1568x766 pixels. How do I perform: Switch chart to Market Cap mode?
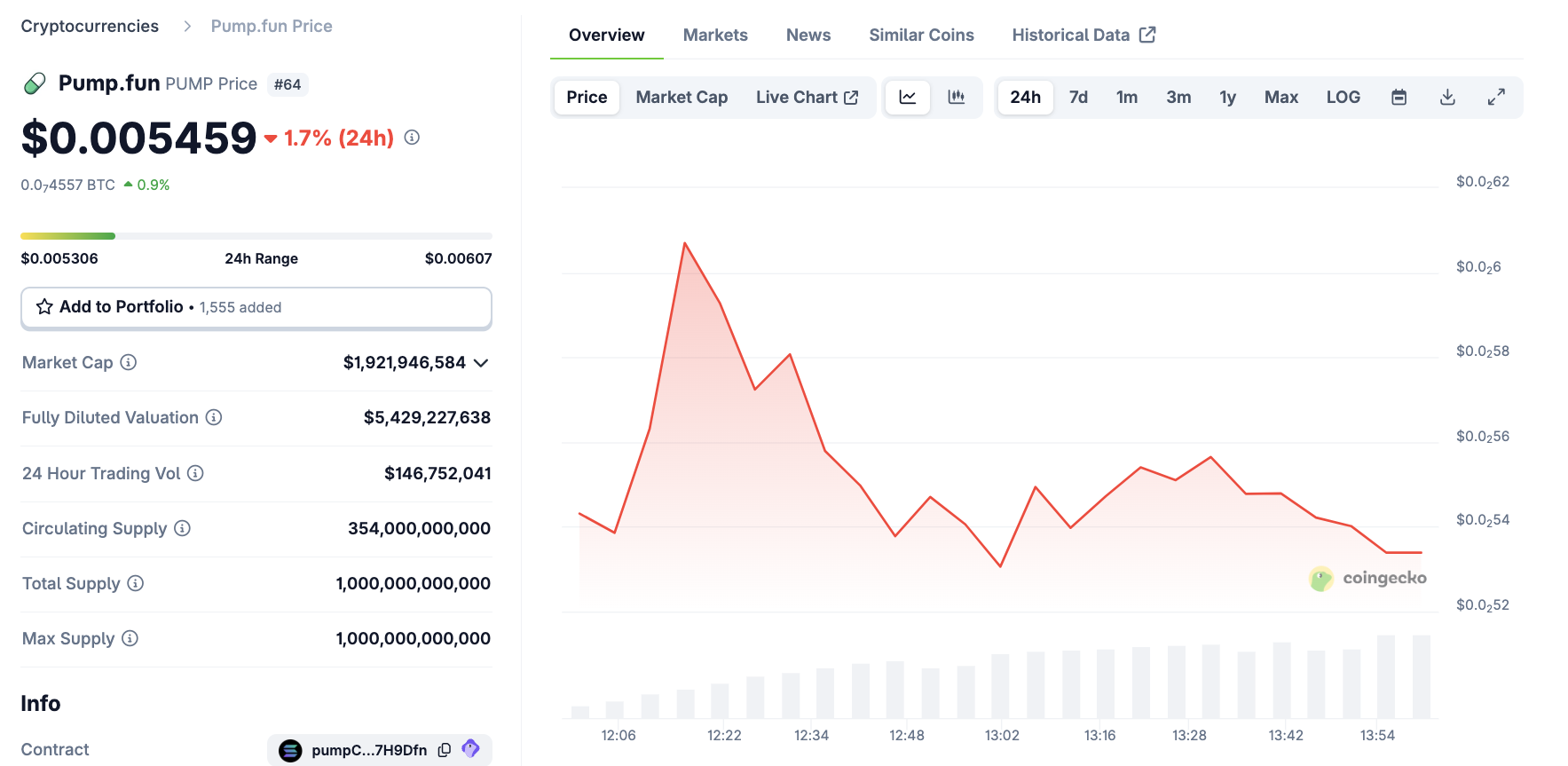[682, 98]
